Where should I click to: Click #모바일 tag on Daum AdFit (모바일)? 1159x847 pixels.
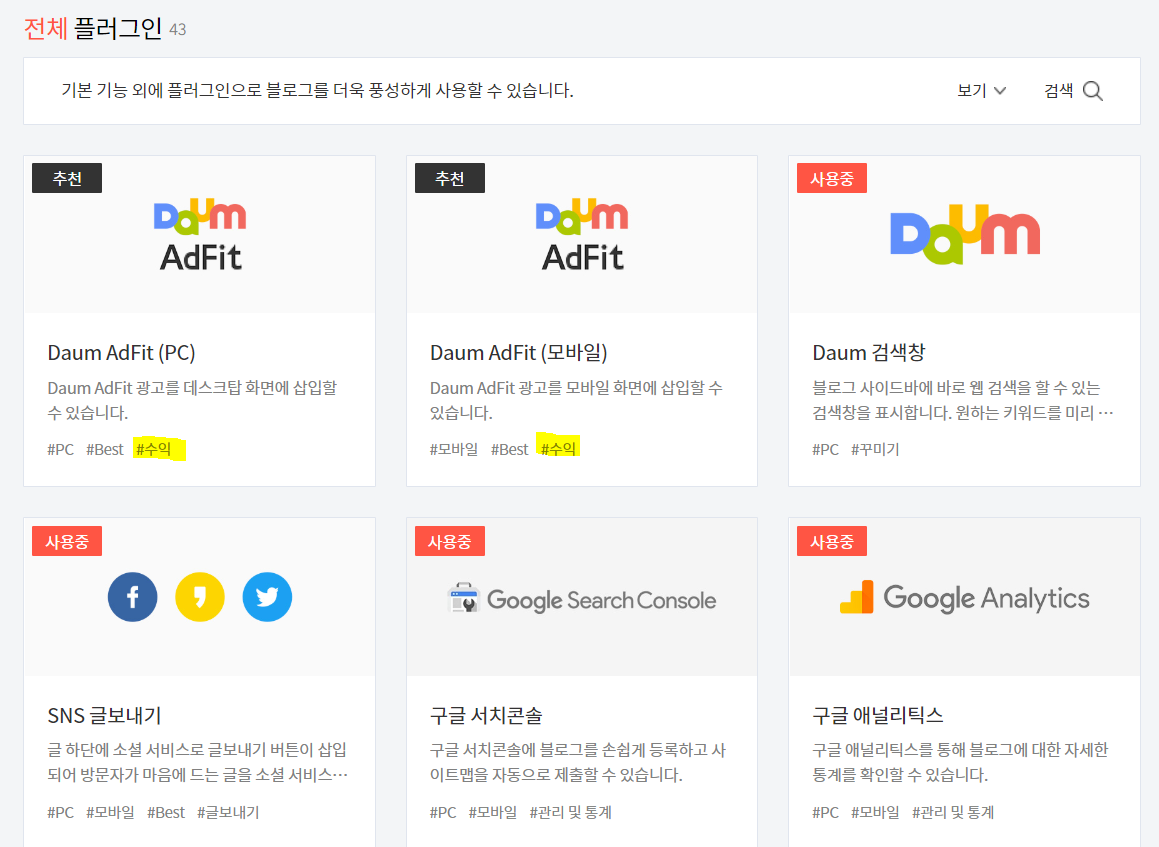[454, 449]
